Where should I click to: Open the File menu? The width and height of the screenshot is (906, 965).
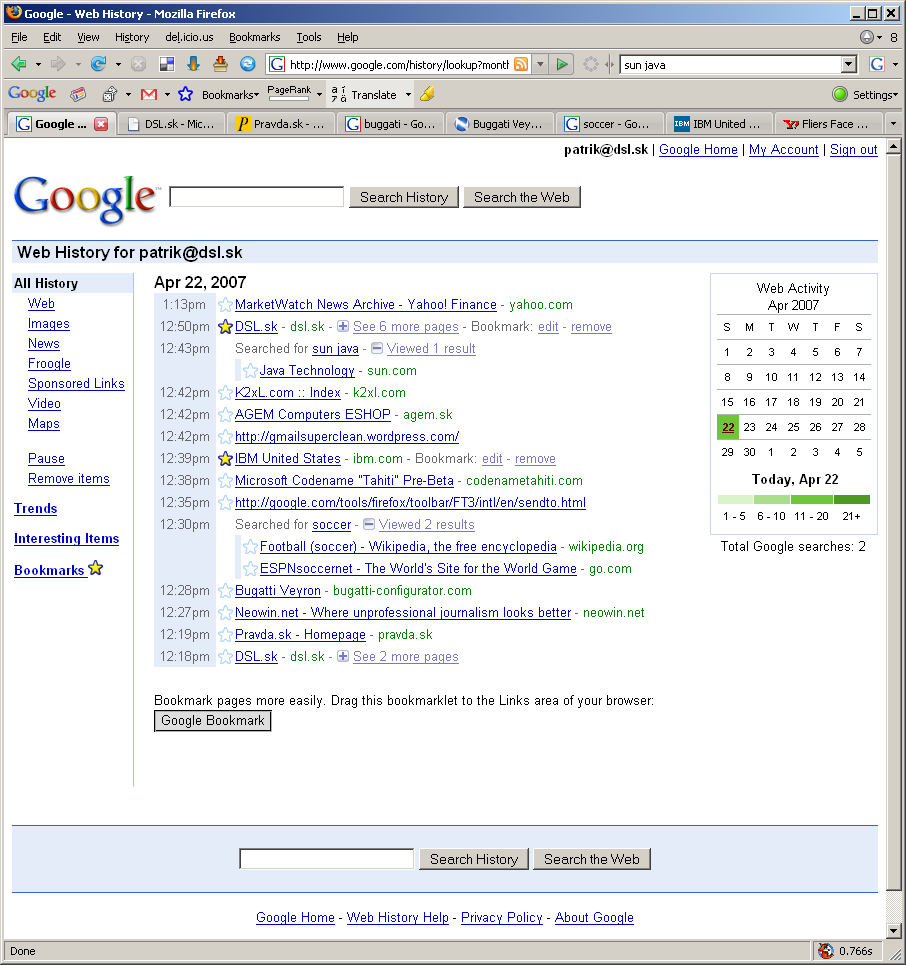click(x=19, y=37)
